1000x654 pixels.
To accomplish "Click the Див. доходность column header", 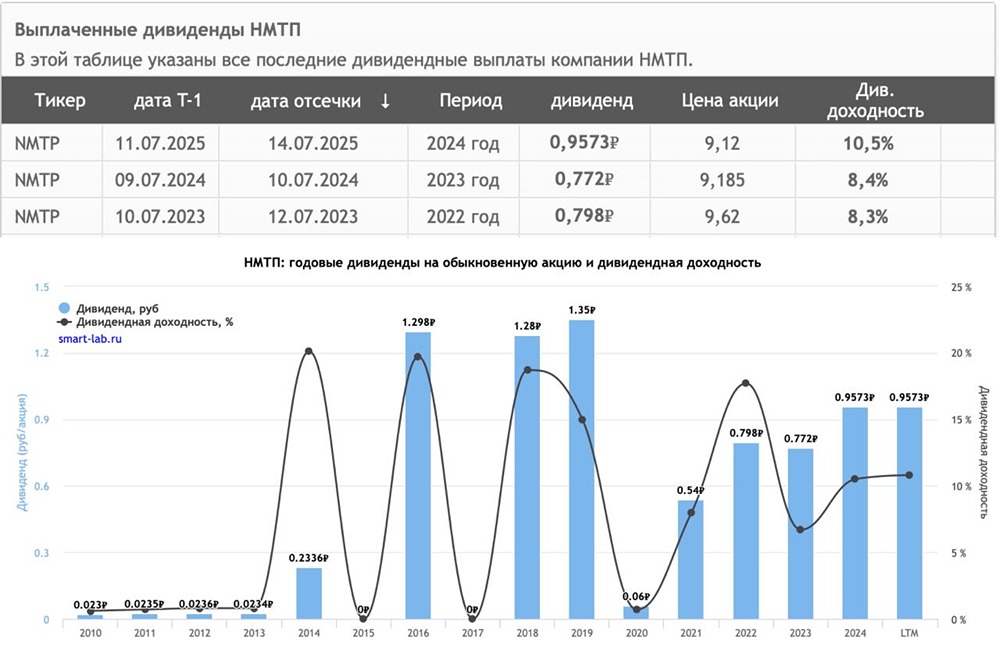I will 875,100.
